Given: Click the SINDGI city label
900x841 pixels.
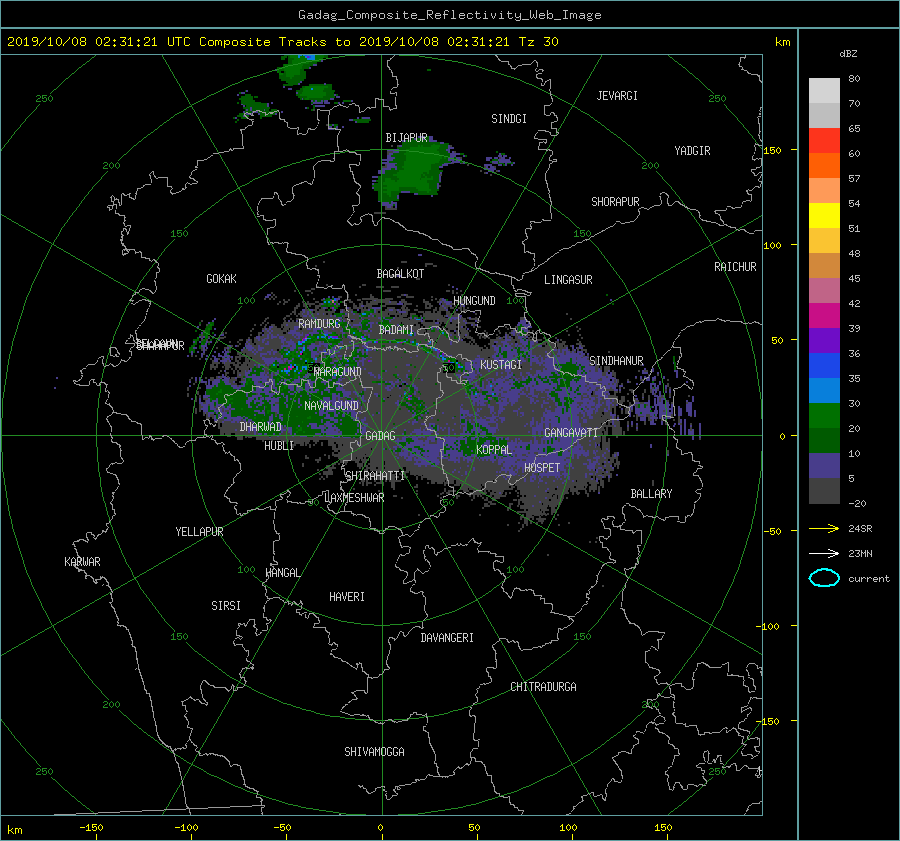Looking at the screenshot, I should point(509,119).
